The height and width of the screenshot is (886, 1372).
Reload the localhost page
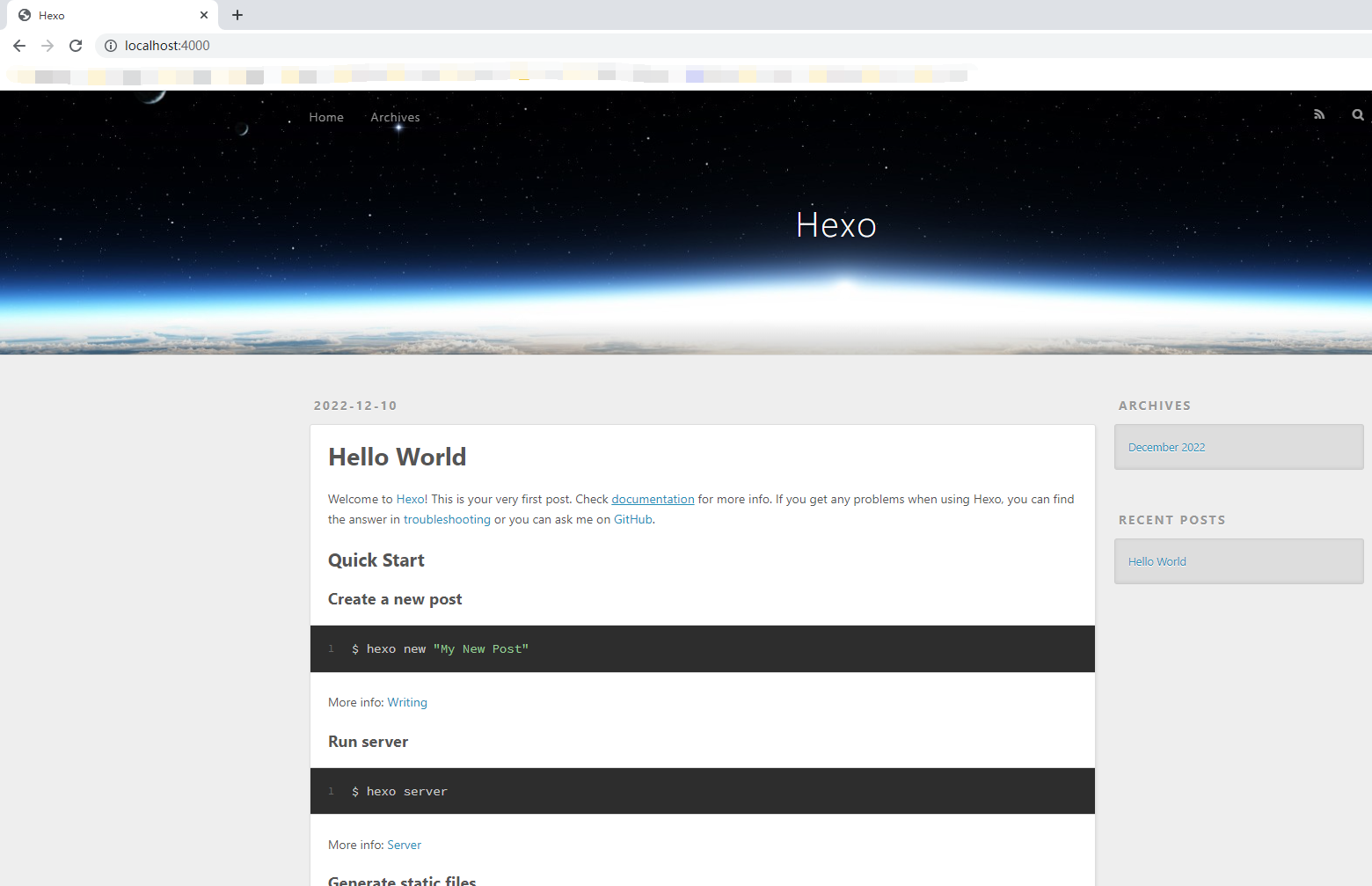76,46
